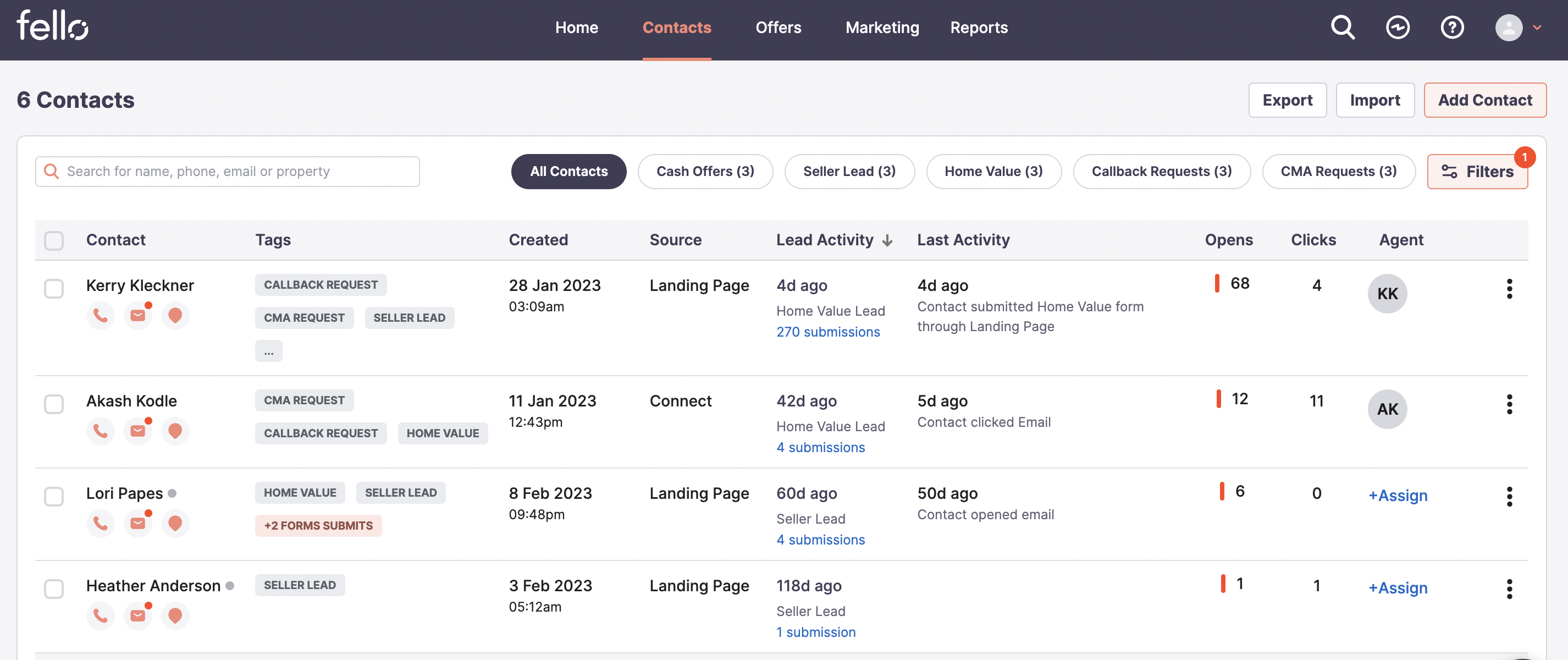Select the Contacts tab in navigation
1568x660 pixels.
677,27
